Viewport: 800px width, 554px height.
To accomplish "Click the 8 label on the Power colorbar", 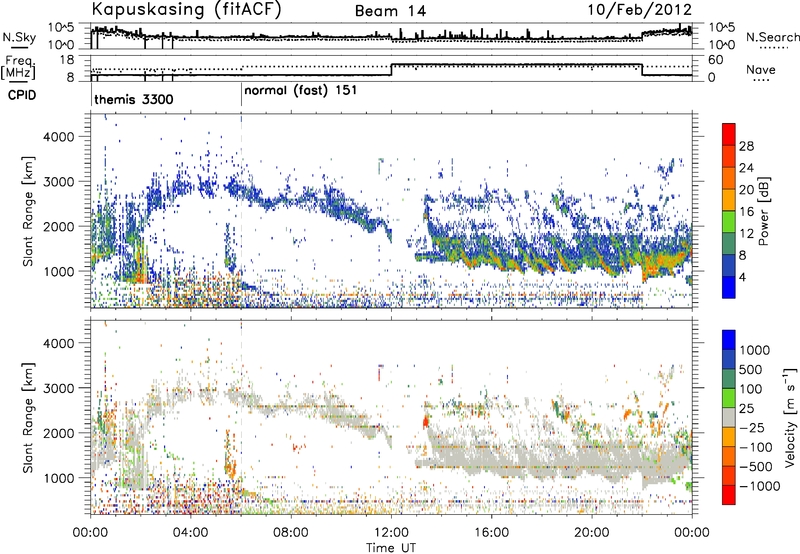I will [742, 256].
